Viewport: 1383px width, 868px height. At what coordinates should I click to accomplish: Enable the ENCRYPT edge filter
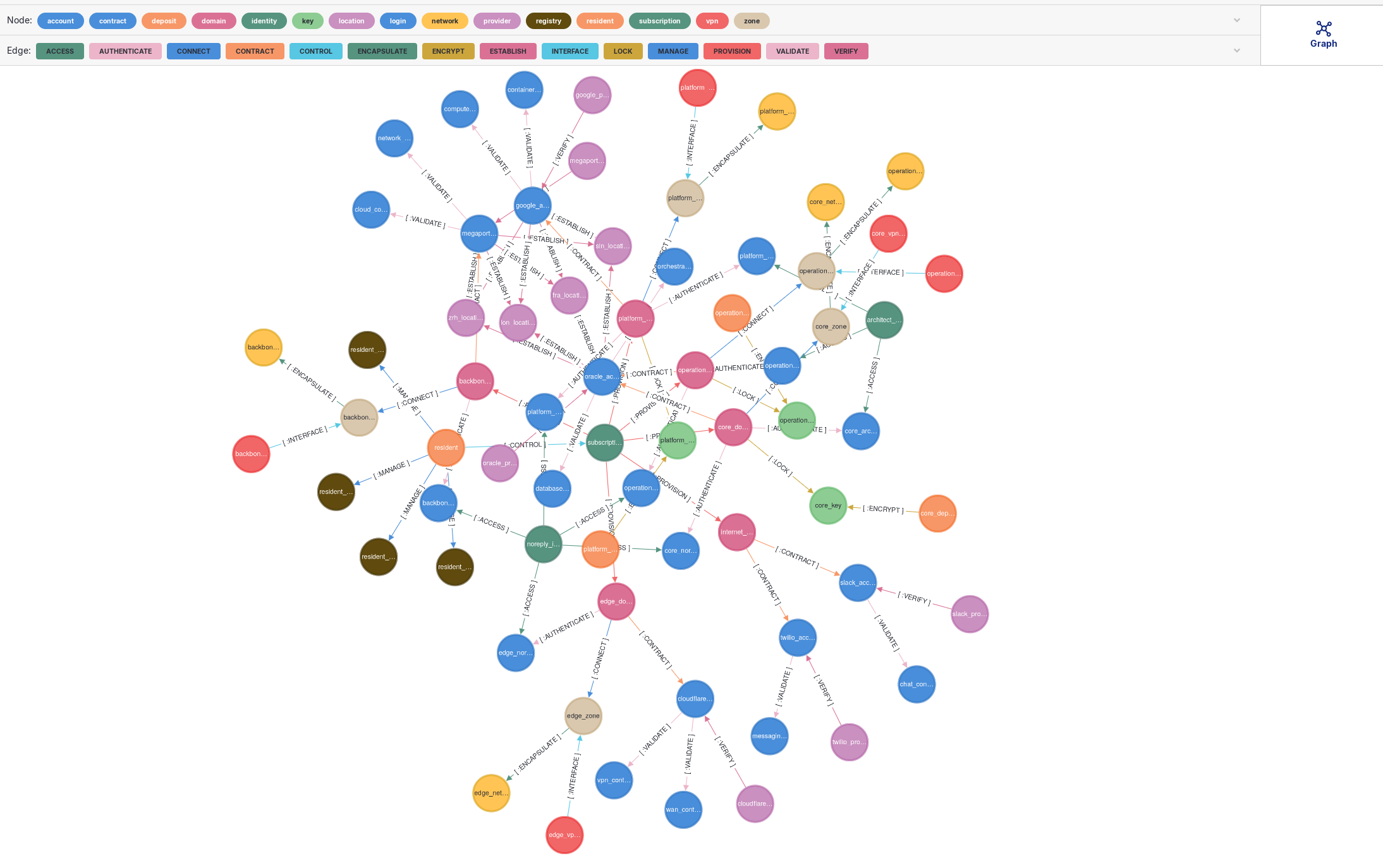point(448,51)
